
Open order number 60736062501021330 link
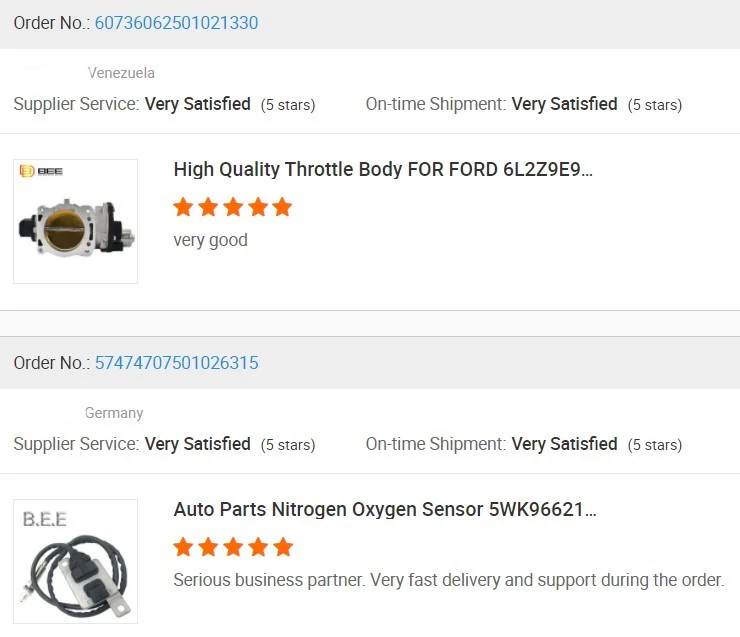tap(176, 23)
